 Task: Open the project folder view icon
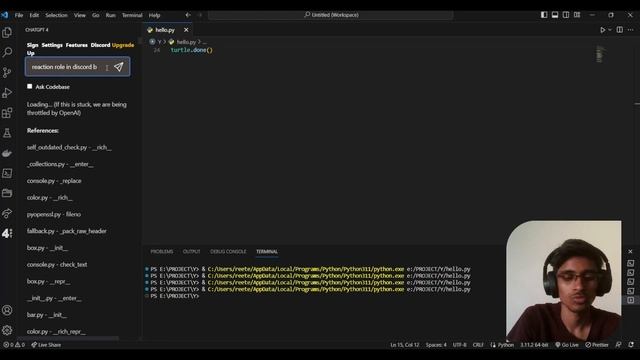[x=7, y=193]
